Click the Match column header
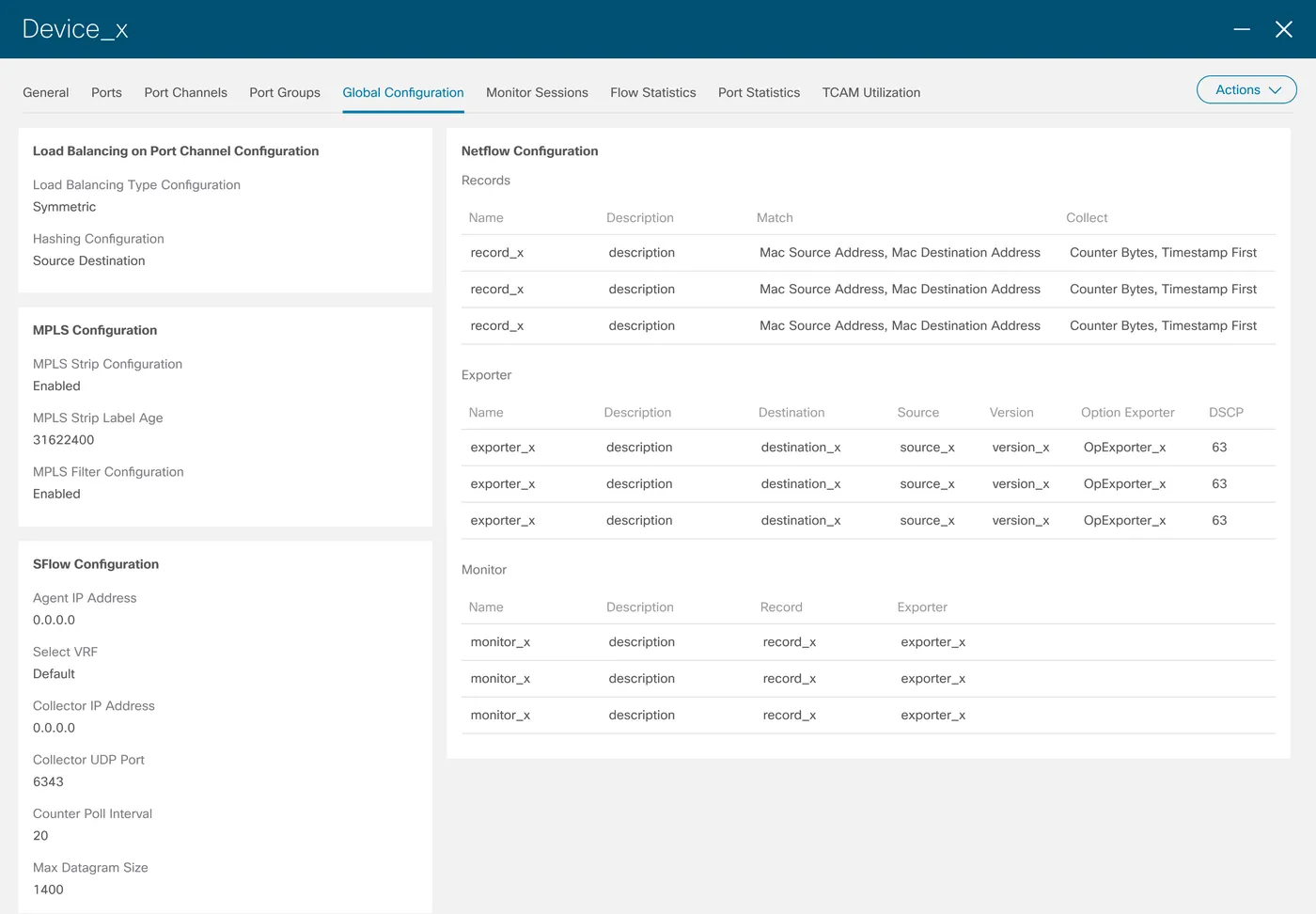 click(775, 217)
